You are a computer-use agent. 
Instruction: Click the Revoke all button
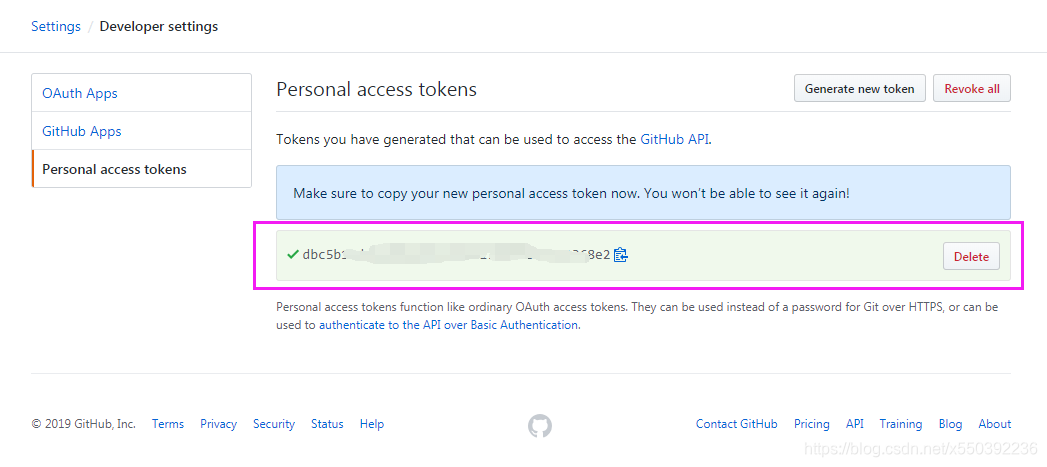pyautogui.click(x=972, y=88)
